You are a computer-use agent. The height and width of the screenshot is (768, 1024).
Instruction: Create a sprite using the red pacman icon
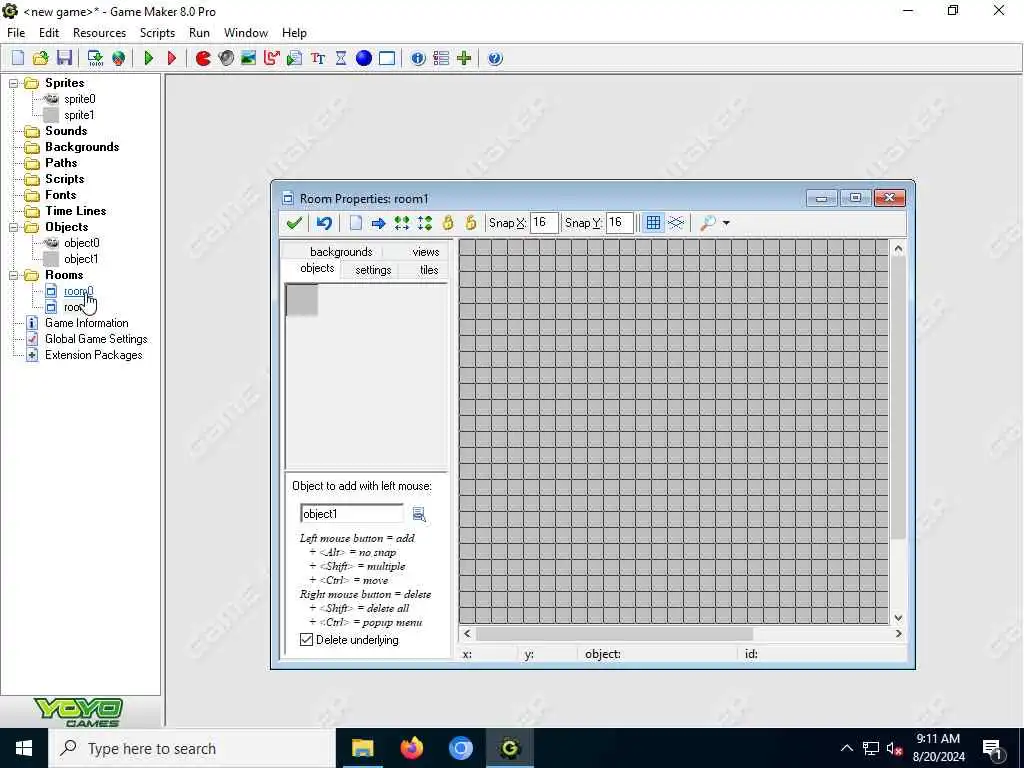click(x=203, y=58)
